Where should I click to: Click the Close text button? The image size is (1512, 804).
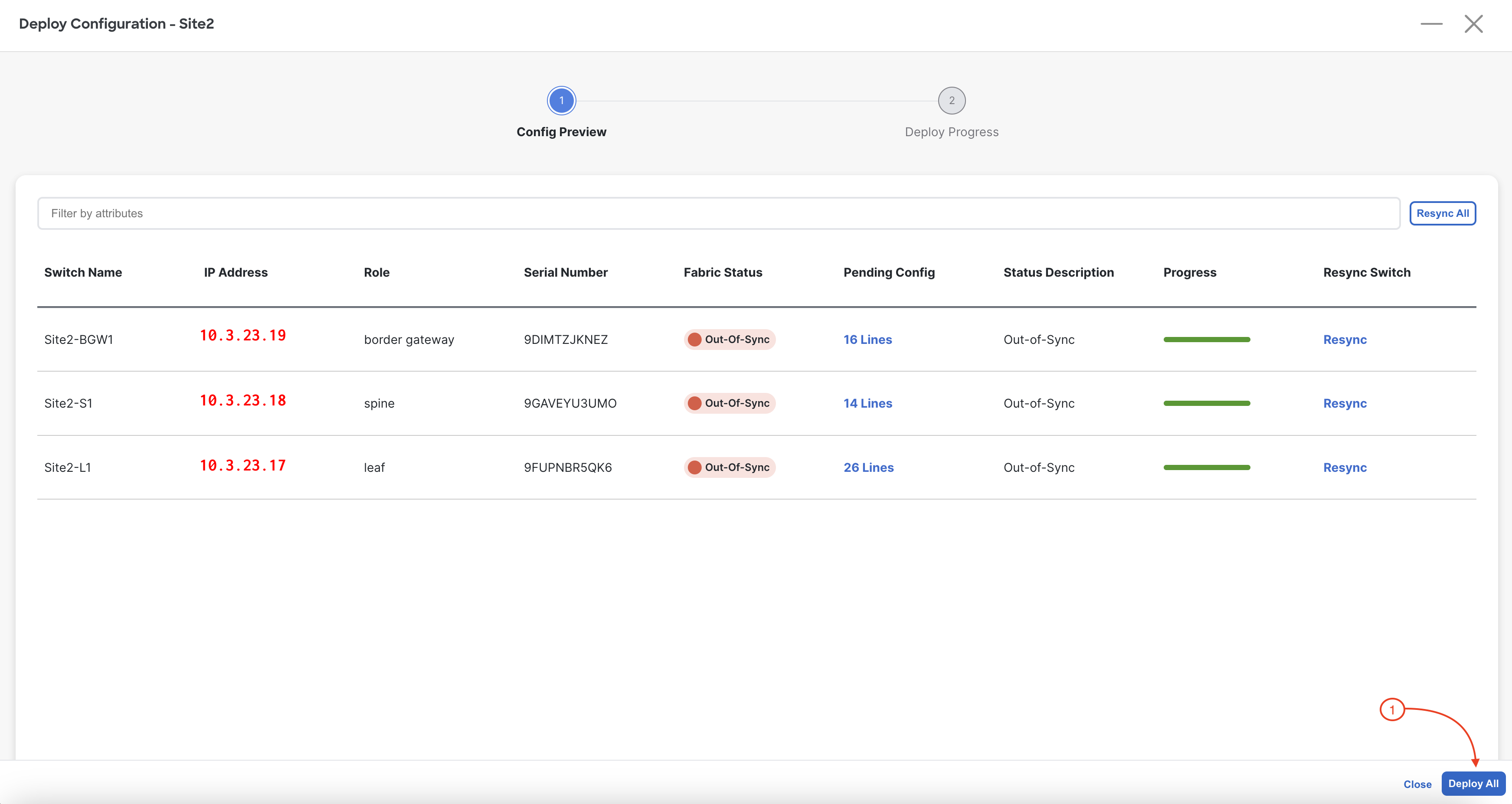[x=1417, y=784]
